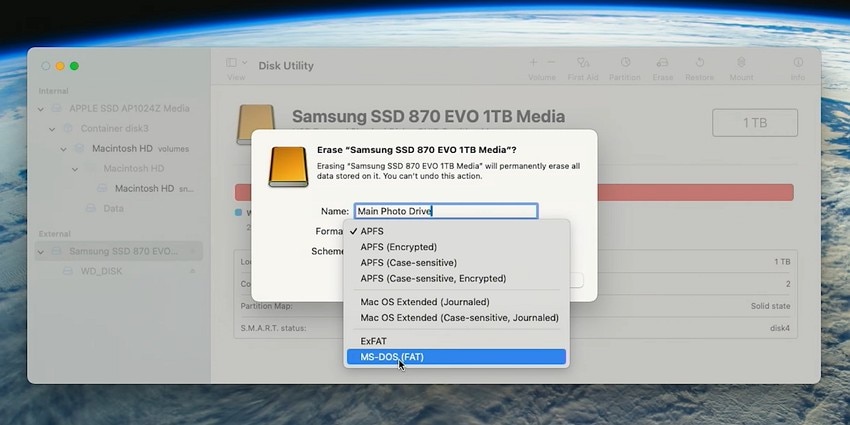850x425 pixels.
Task: Click the 1 TB capacity box
Action: [x=755, y=123]
